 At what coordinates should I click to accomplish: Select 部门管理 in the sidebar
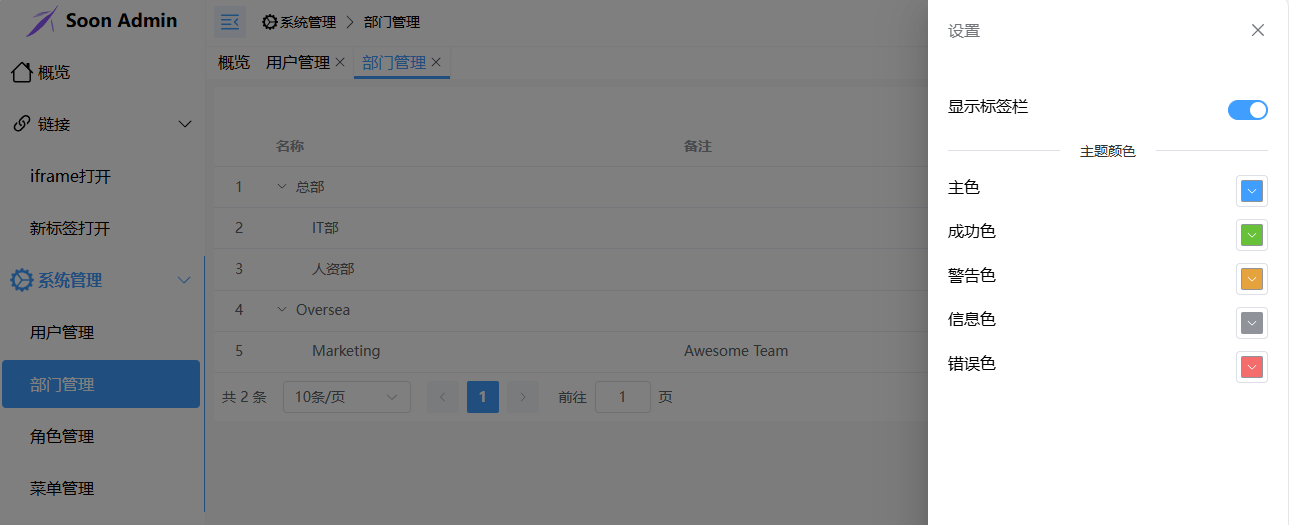[x=101, y=384]
